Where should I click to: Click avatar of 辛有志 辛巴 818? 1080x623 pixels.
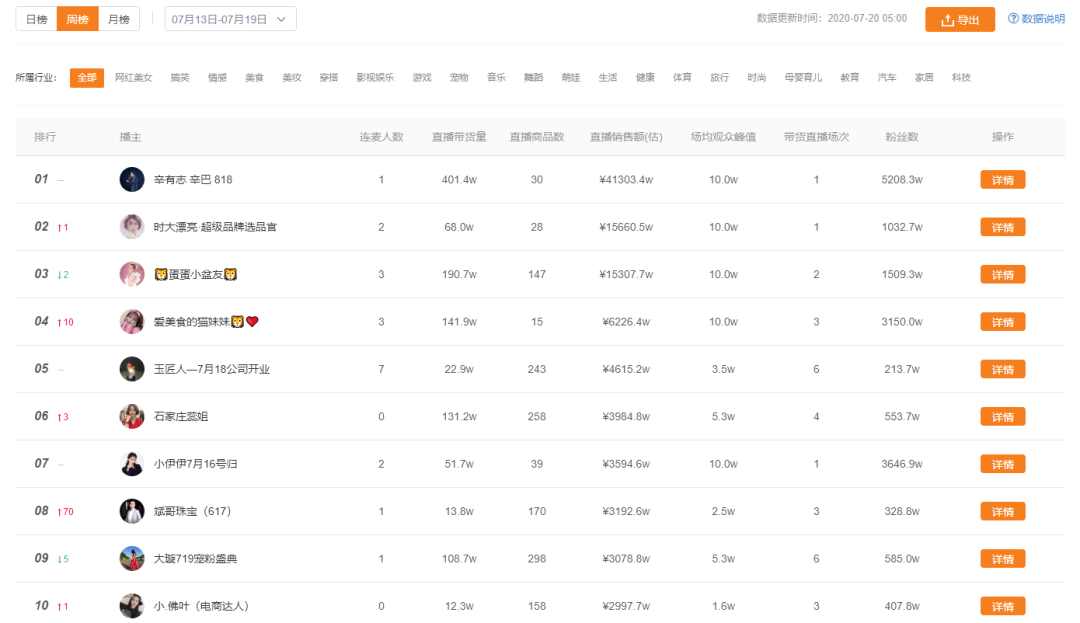point(132,180)
